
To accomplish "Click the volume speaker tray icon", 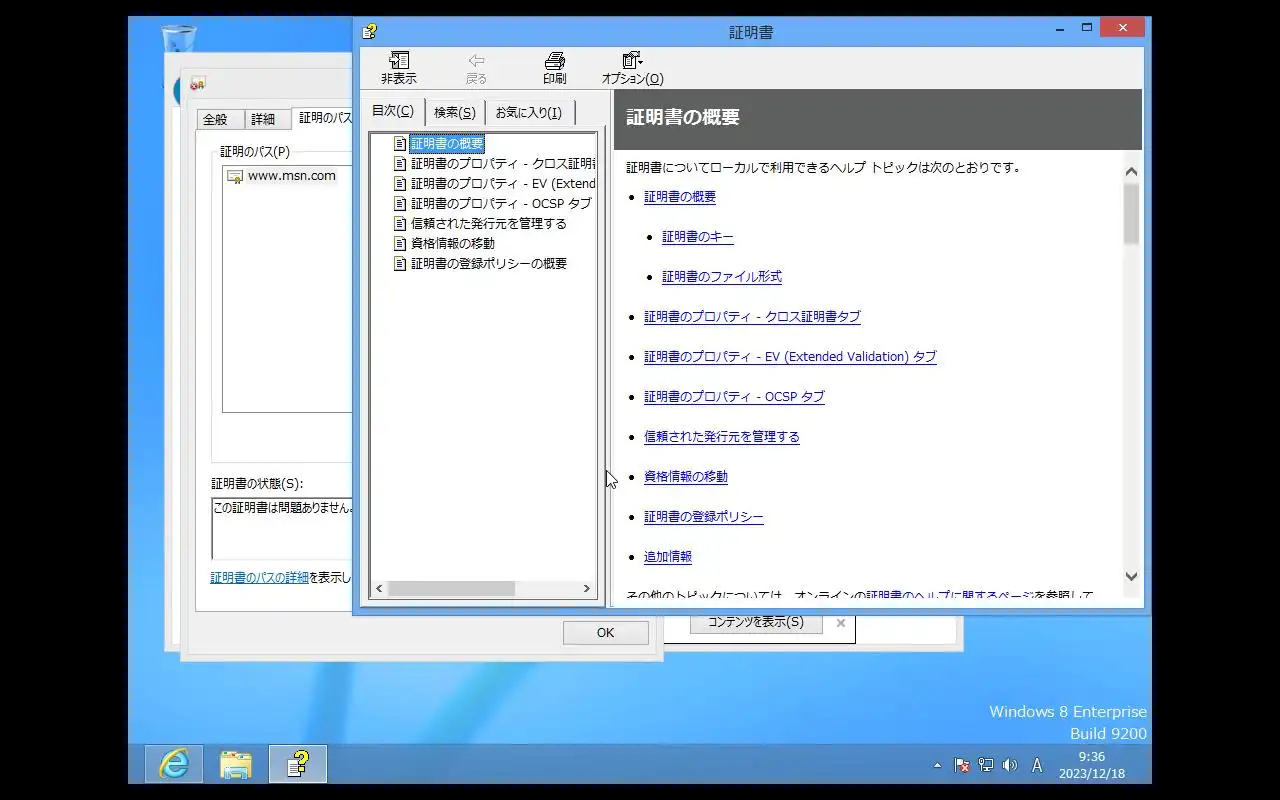I will pyautogui.click(x=1010, y=765).
